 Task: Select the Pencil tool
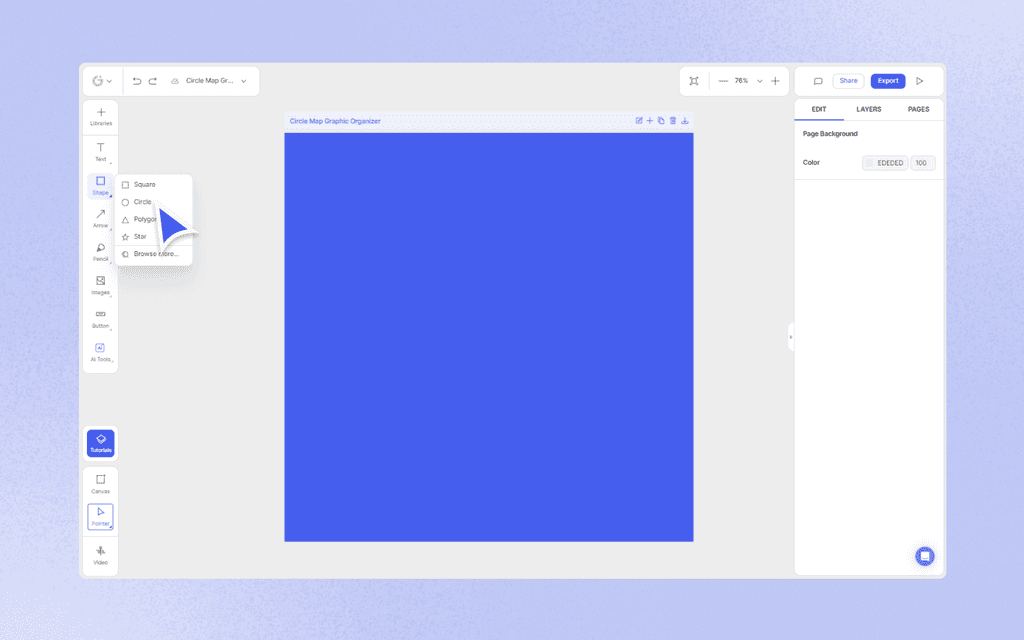pyautogui.click(x=100, y=252)
